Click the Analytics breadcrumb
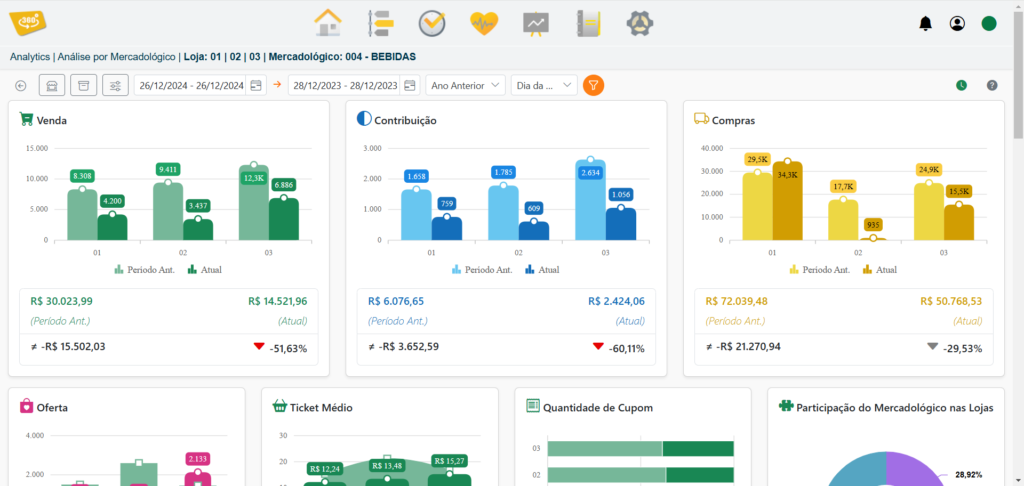Viewport: 1024px width, 486px height. pos(29,57)
